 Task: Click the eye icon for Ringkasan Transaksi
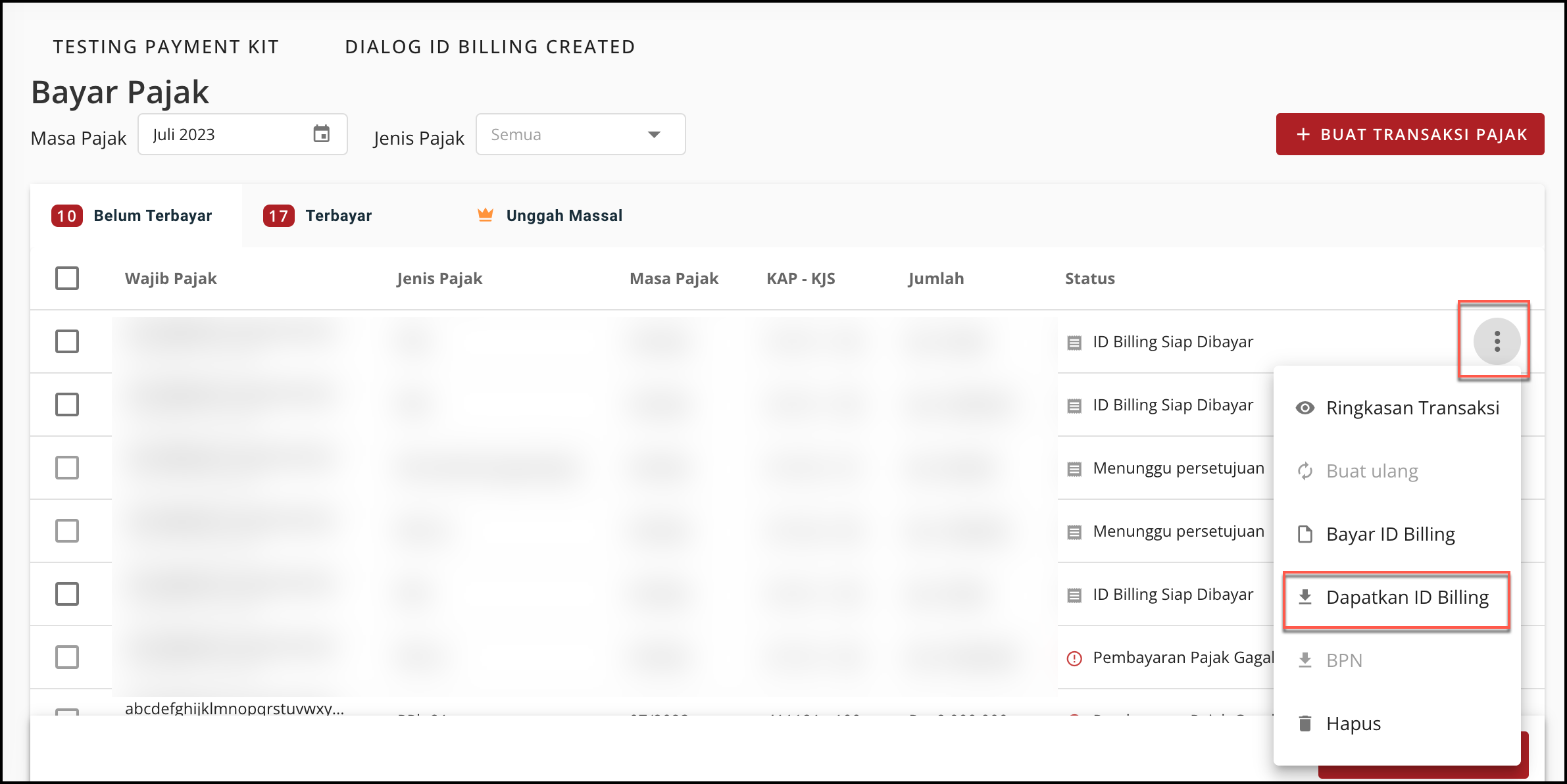coord(1305,408)
